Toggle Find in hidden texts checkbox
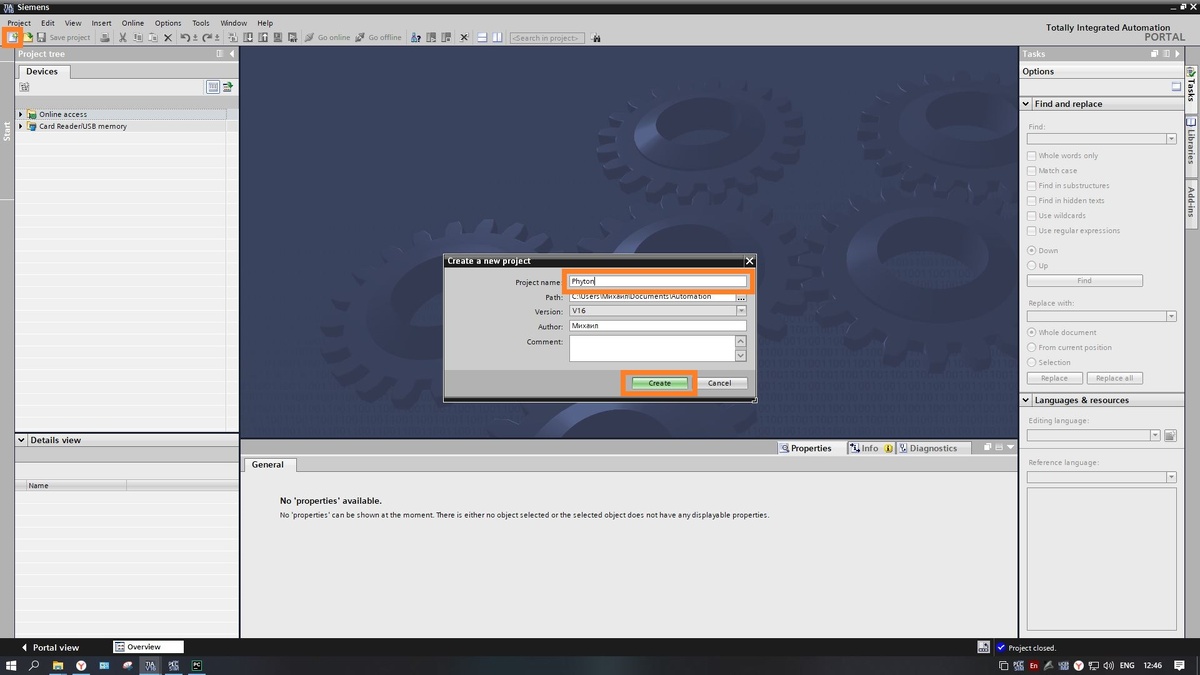Screen dimensions: 1200x675 point(1032,201)
